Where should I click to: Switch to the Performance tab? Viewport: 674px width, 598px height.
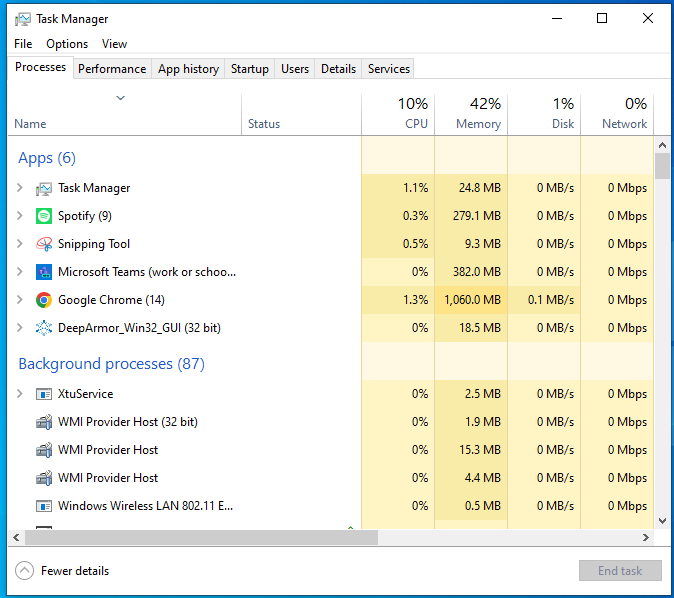[x=112, y=69]
